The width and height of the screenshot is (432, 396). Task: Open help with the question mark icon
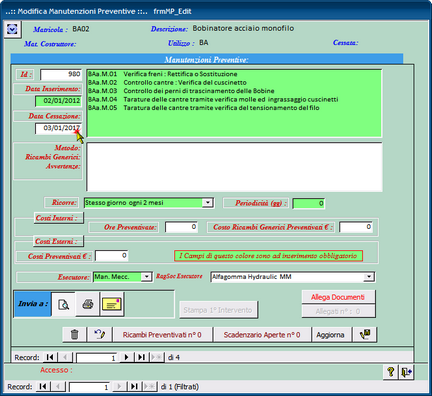tap(391, 372)
